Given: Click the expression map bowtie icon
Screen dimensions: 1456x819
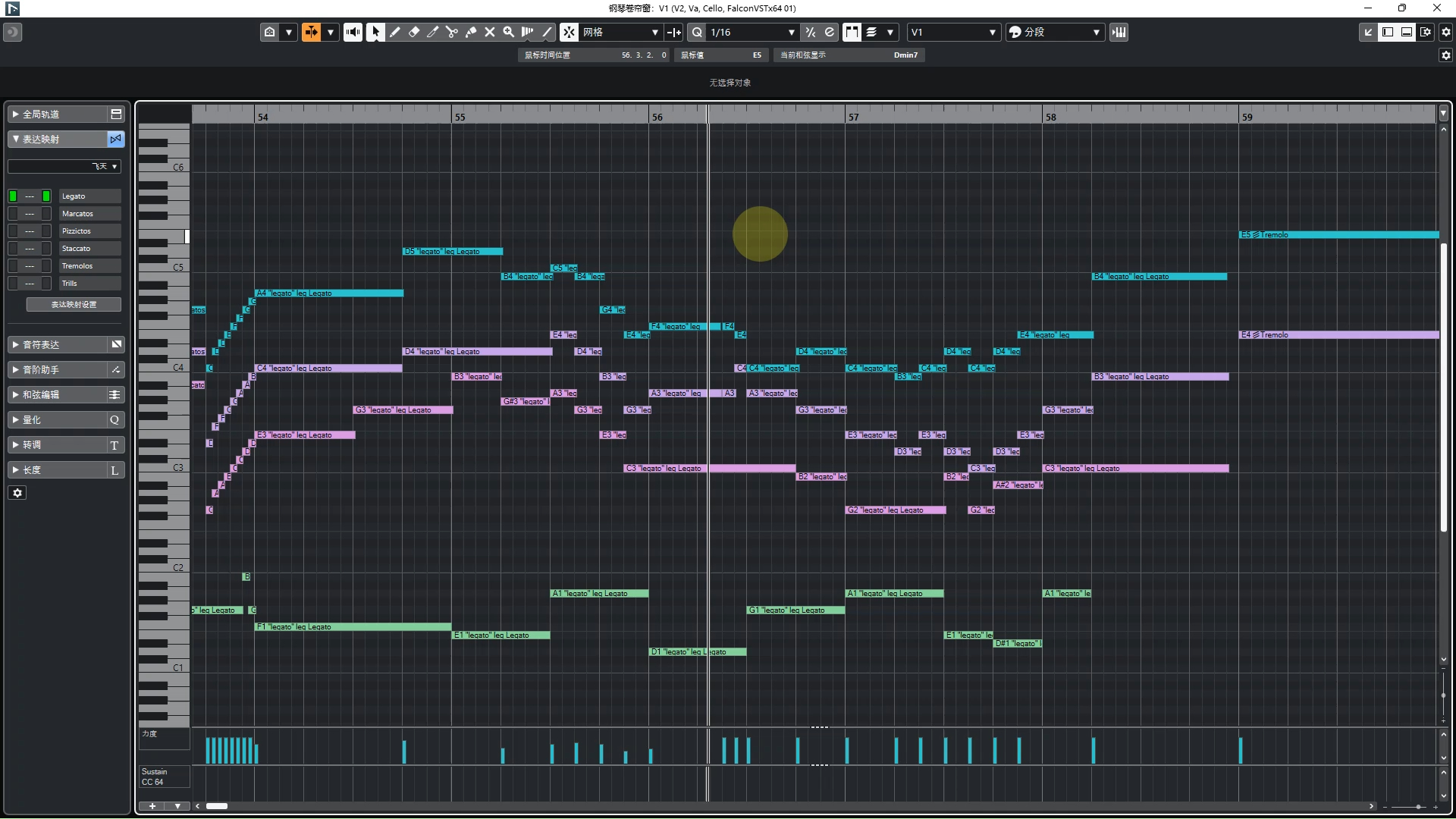Looking at the screenshot, I should (x=115, y=139).
